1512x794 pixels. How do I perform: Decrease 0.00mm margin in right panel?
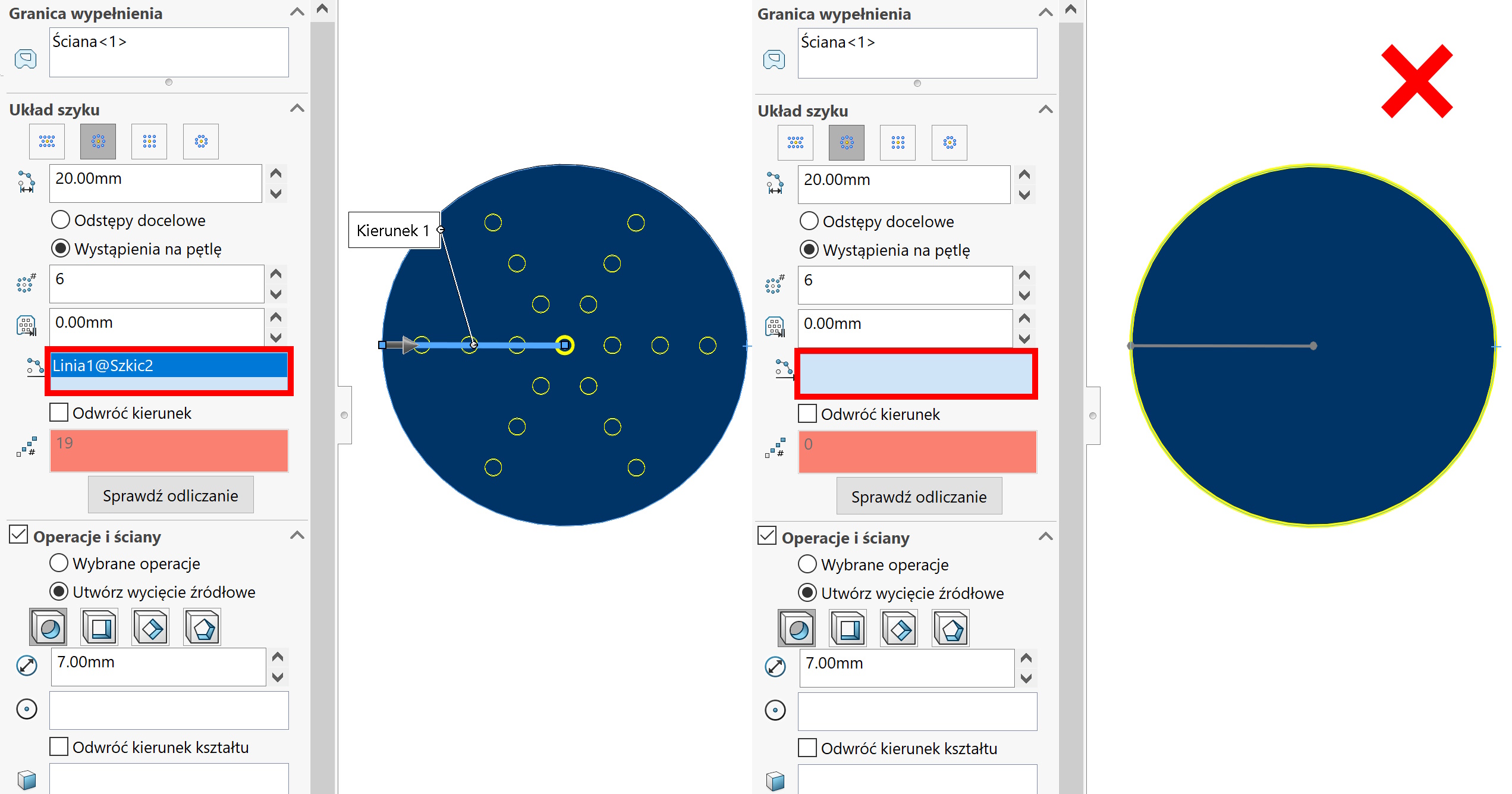[1024, 338]
